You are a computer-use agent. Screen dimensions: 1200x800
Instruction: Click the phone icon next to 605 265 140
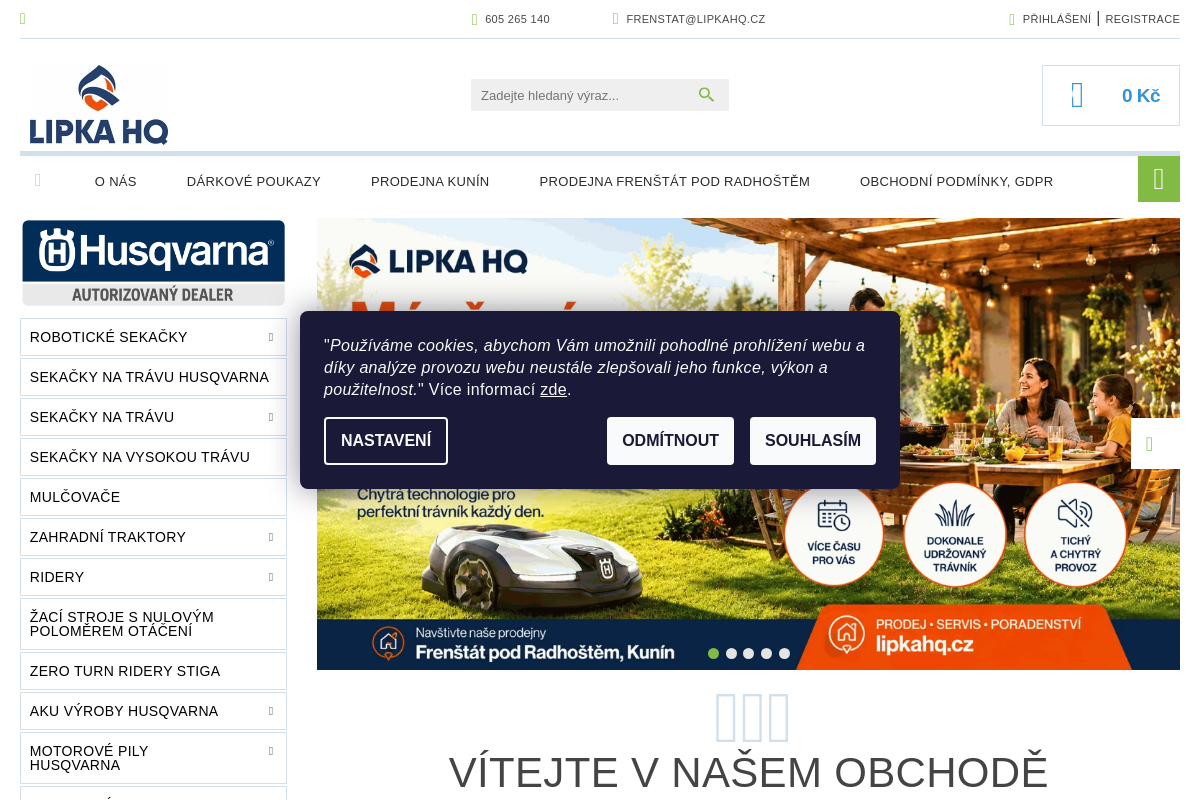tap(475, 19)
